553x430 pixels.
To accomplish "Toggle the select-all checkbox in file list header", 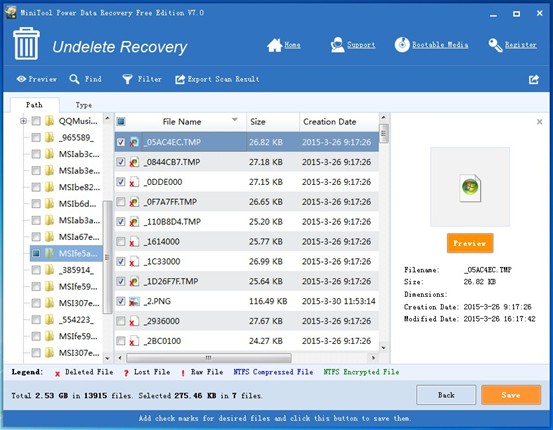I will pyautogui.click(x=121, y=122).
